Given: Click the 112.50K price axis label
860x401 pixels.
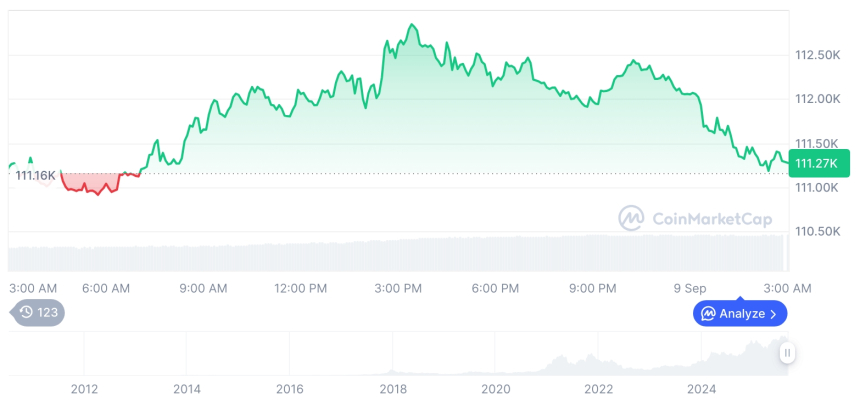Looking at the screenshot, I should (x=816, y=55).
